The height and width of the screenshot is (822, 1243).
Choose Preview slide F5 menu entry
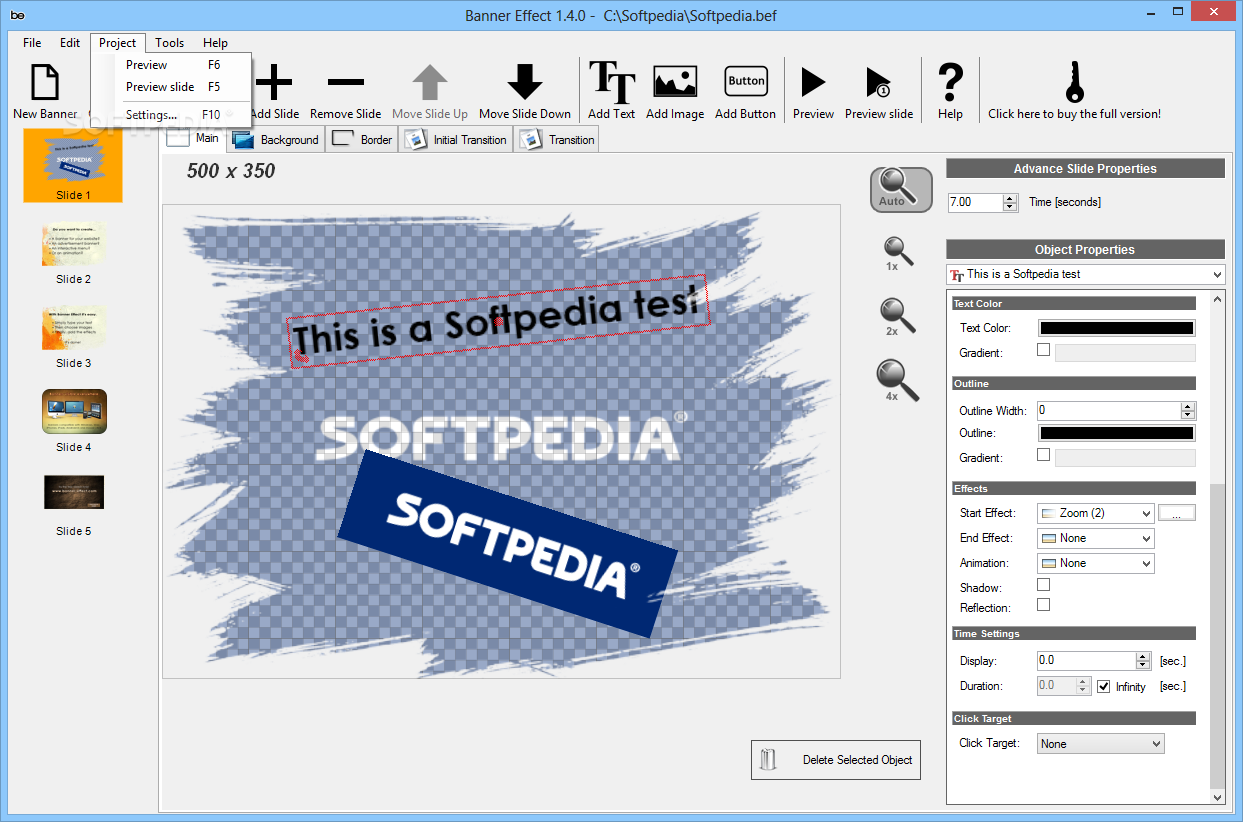pyautogui.click(x=172, y=87)
